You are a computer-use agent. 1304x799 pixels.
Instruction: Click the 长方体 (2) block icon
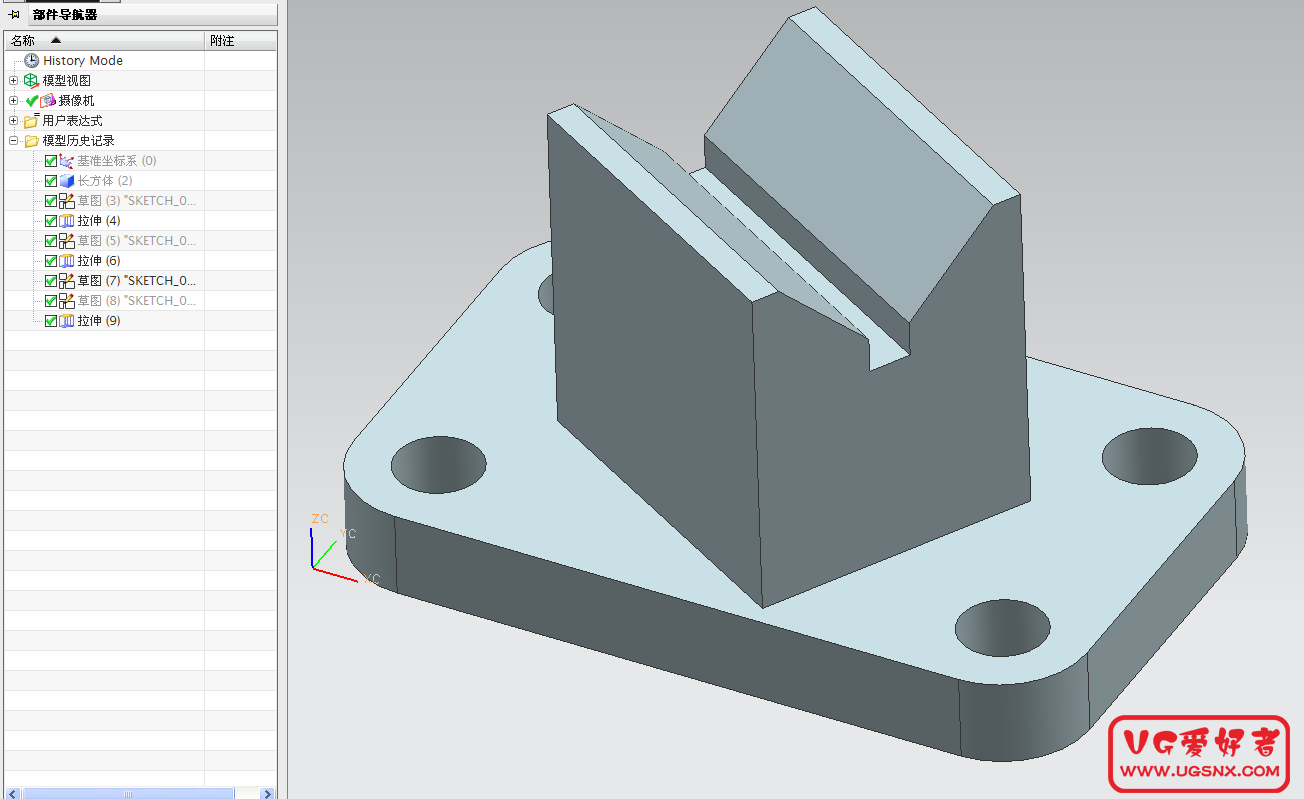click(67, 181)
